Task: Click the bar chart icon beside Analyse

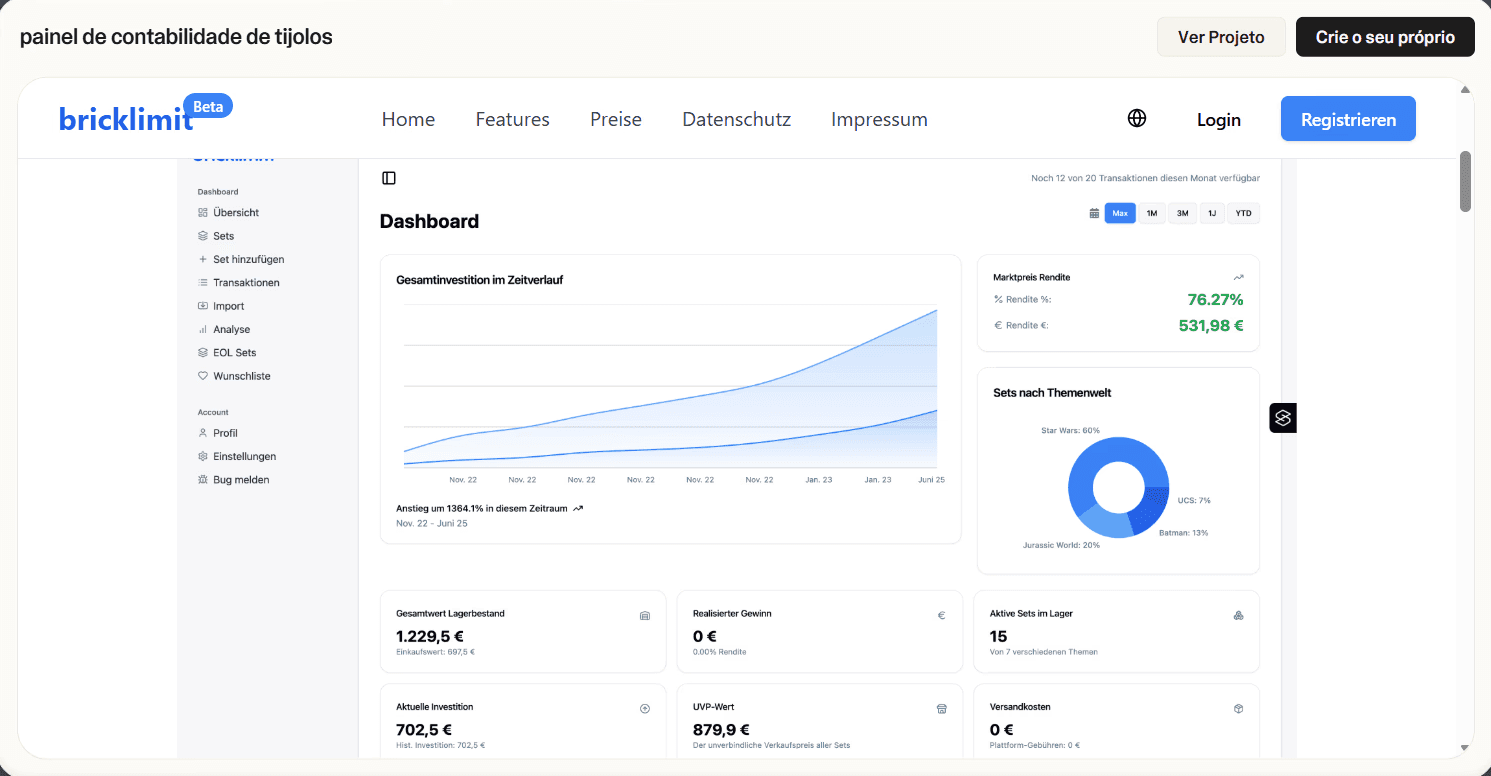Action: click(203, 329)
